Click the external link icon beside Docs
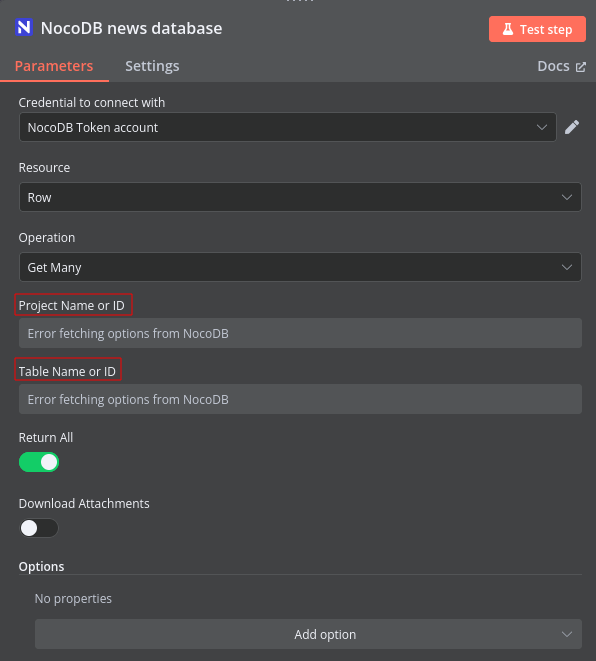The width and height of the screenshot is (596, 661). coord(581,67)
